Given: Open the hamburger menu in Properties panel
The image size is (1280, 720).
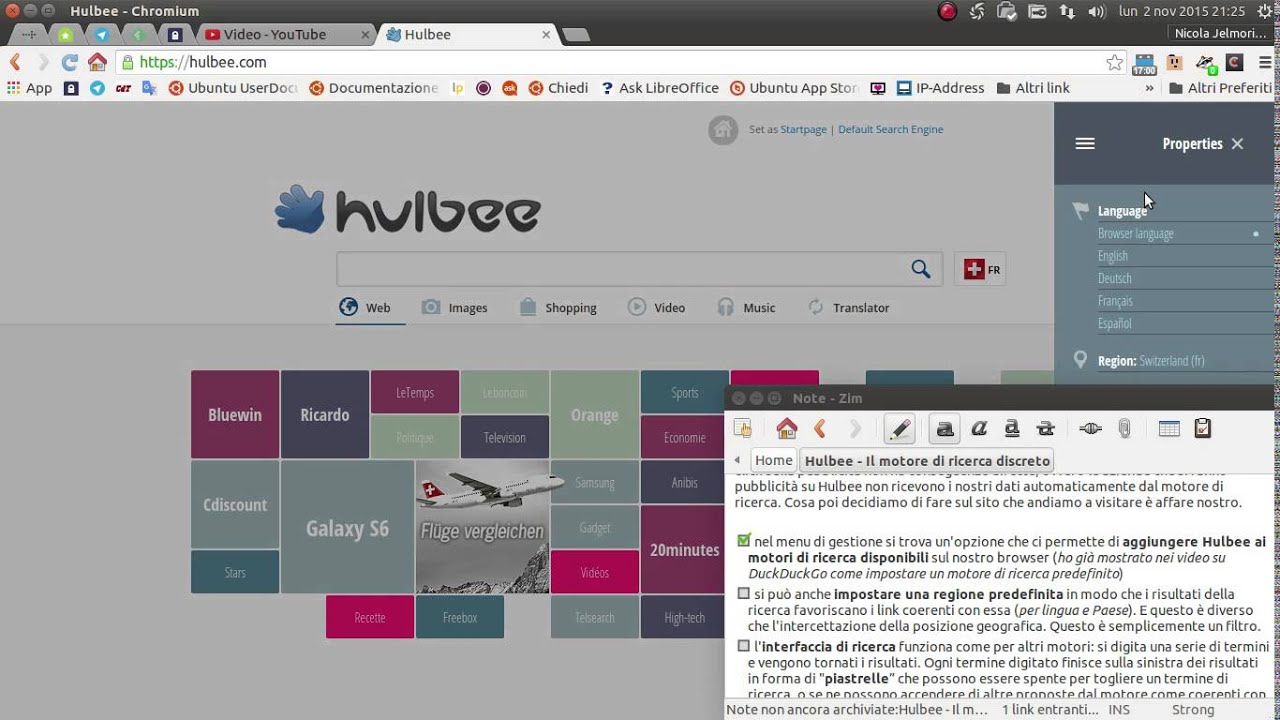Looking at the screenshot, I should click(x=1085, y=144).
